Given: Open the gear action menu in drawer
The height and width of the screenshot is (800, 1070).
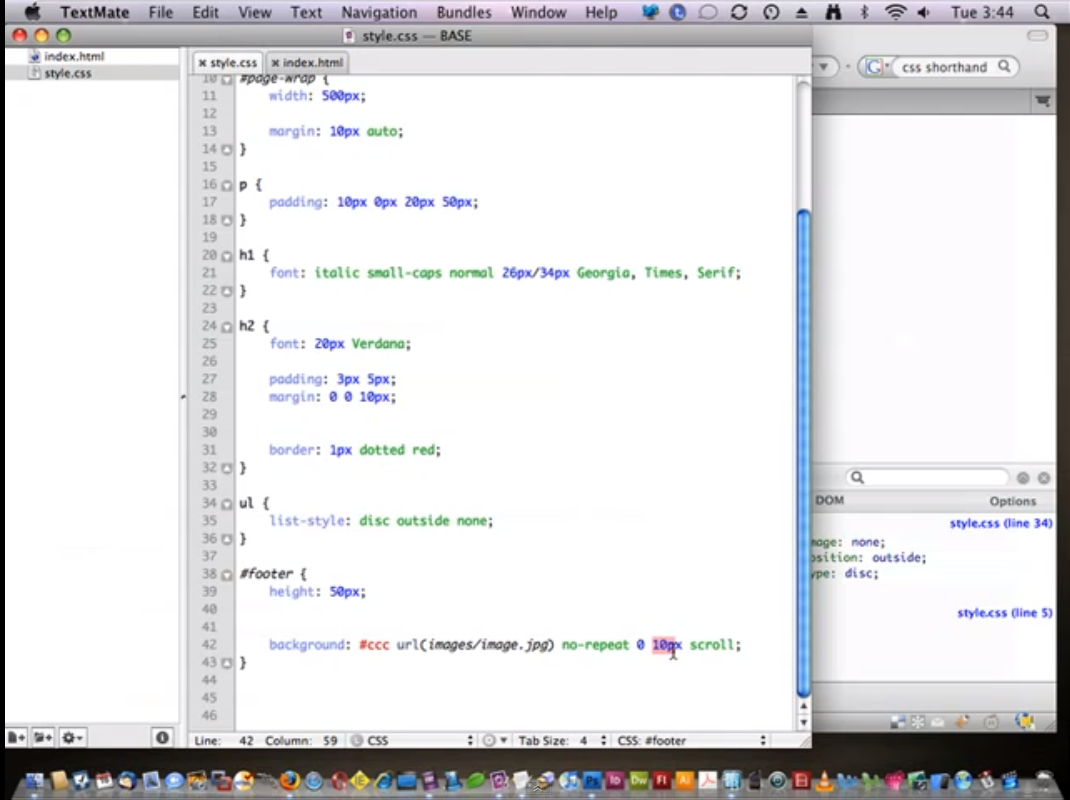Looking at the screenshot, I should click(x=73, y=738).
